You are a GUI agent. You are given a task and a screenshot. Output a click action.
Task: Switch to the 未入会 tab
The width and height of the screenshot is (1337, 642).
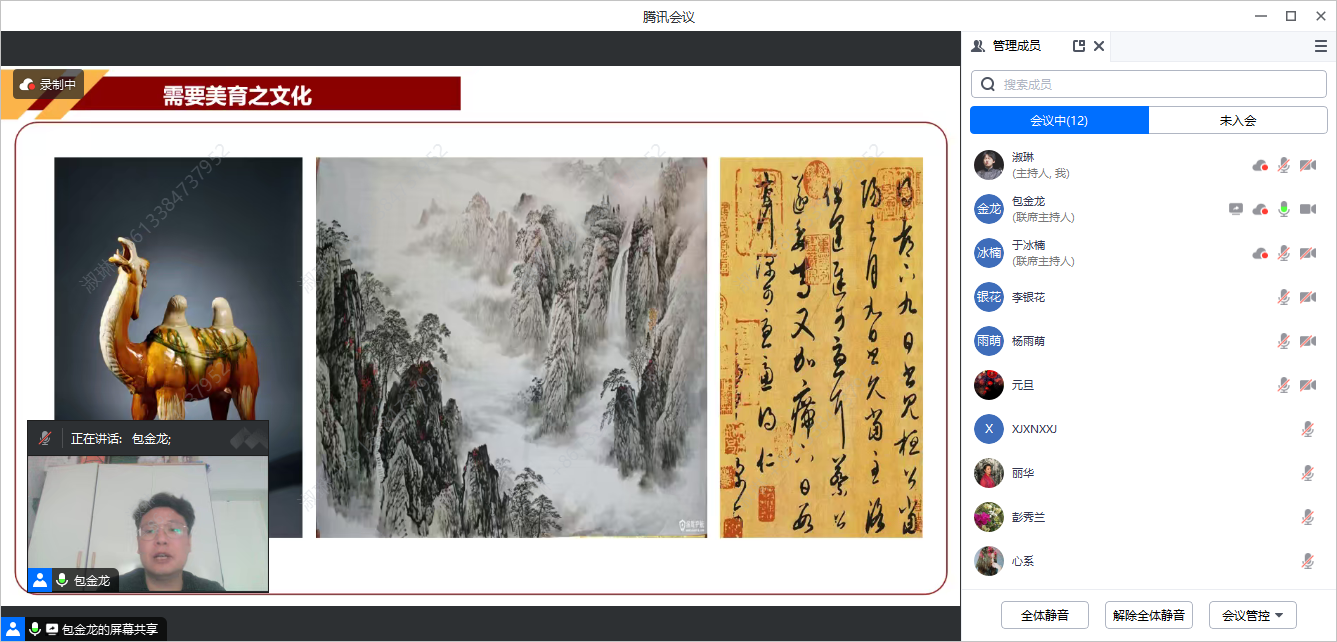[x=1237, y=120]
